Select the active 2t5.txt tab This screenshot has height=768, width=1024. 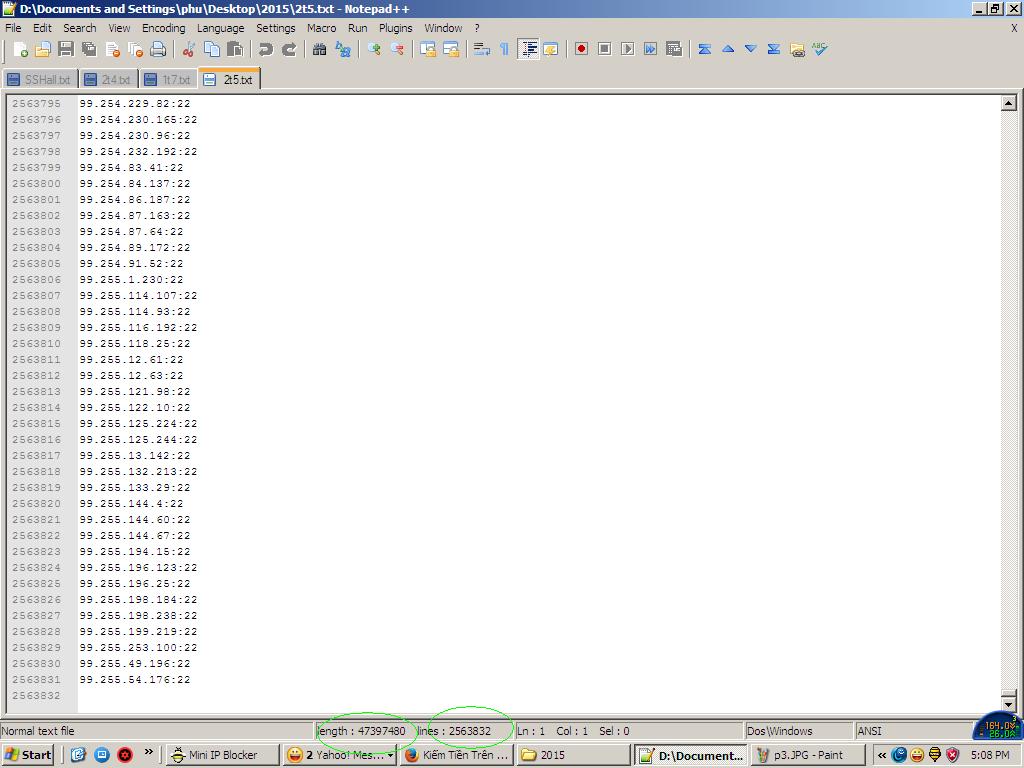(229, 79)
